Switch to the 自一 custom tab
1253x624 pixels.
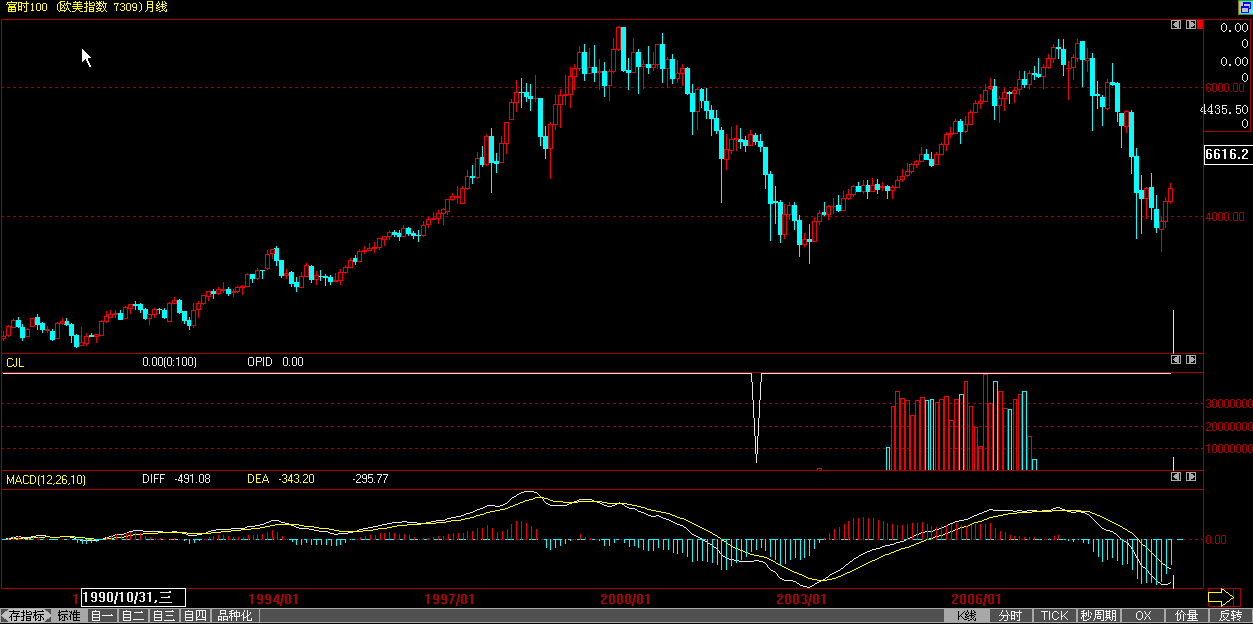(x=101, y=616)
